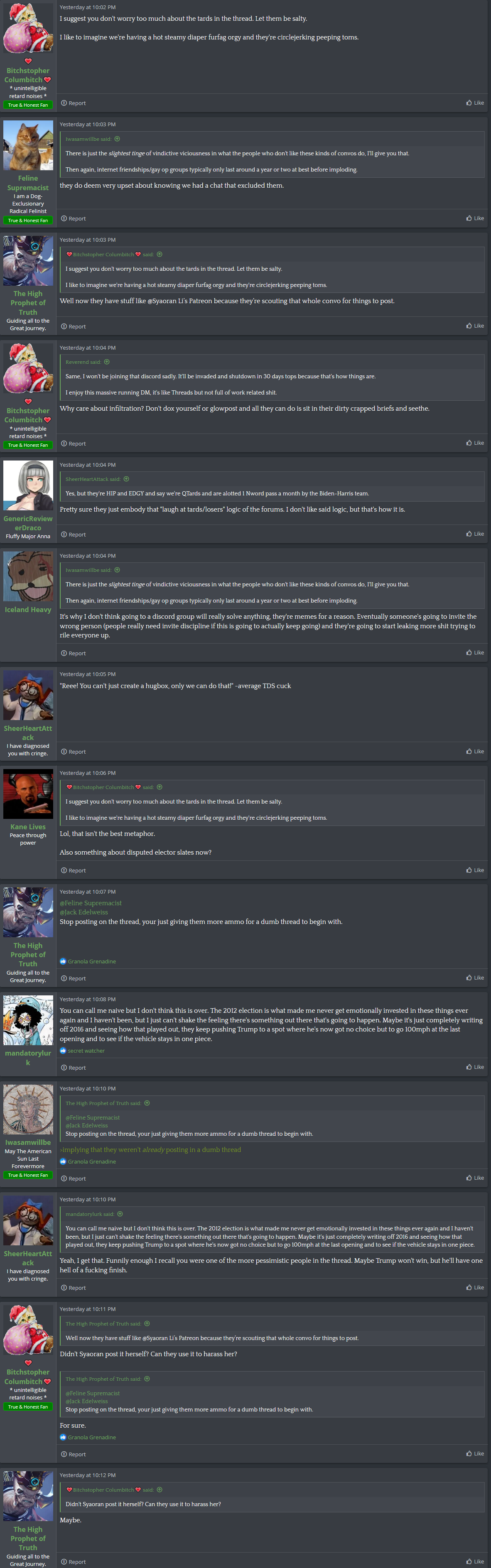Open 'Yesterday at 10:12 PM' timestamp permalink

(87, 1475)
